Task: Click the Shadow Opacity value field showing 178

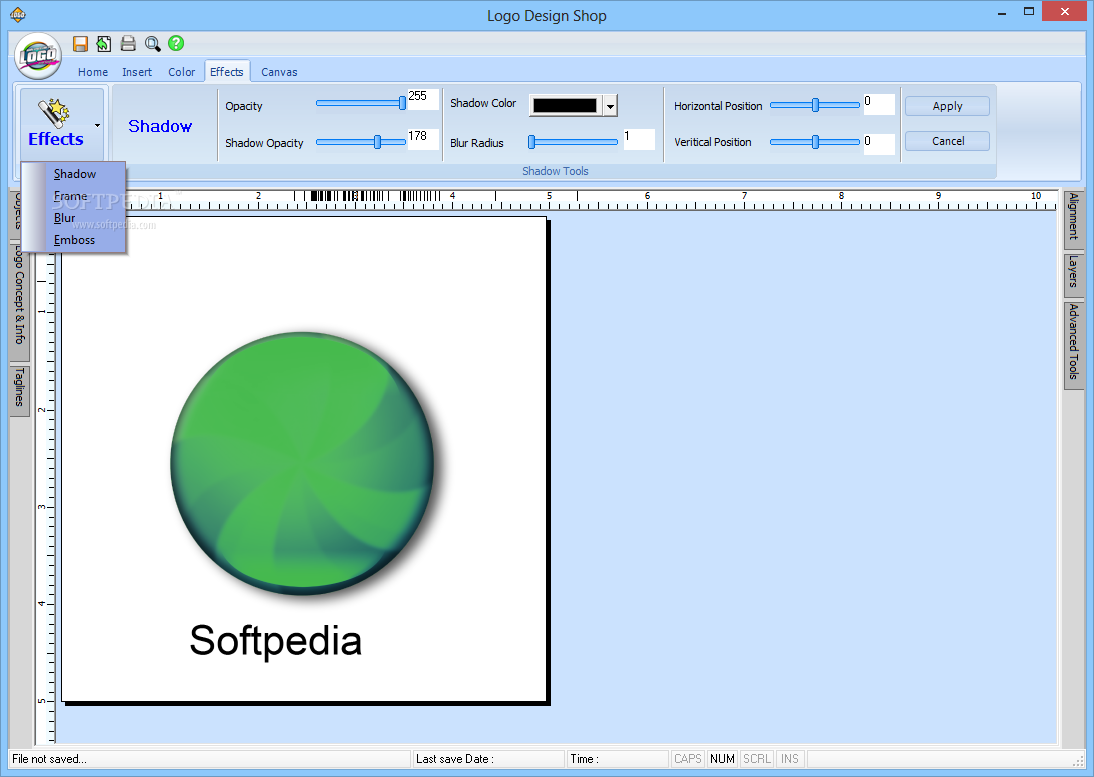Action: pos(423,139)
